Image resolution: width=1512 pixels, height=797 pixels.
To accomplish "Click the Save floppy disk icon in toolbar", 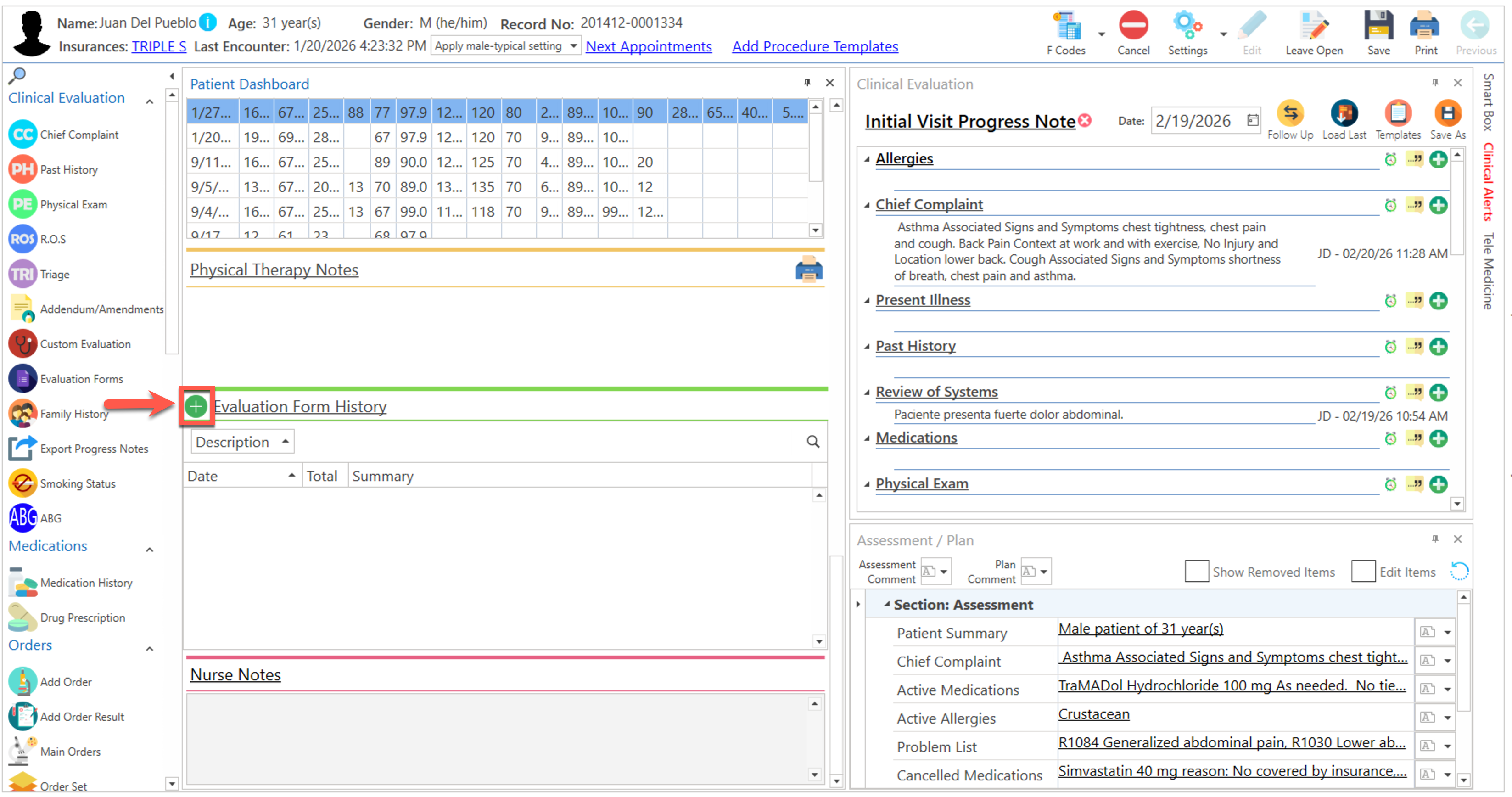I will pyautogui.click(x=1378, y=27).
